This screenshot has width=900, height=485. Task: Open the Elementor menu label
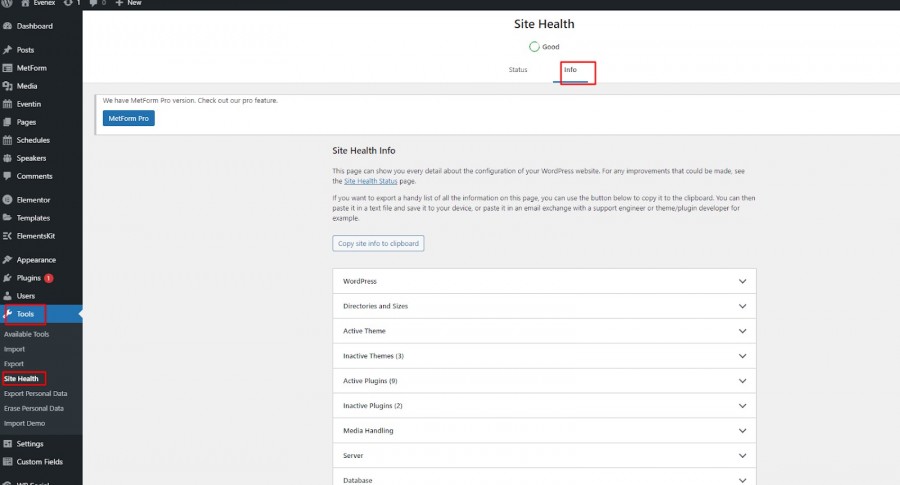pyautogui.click(x=33, y=200)
